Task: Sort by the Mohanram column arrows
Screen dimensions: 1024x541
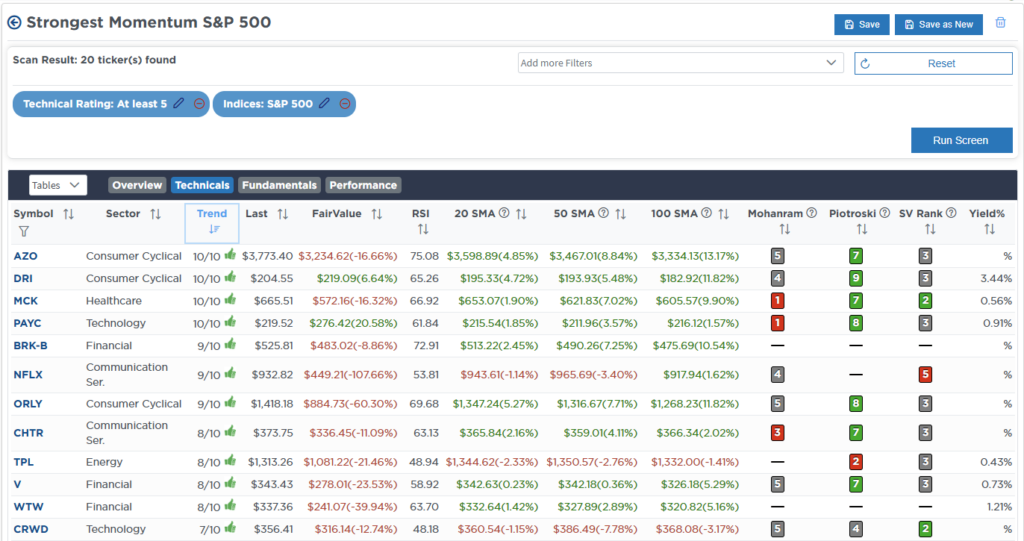Action: [x=784, y=229]
